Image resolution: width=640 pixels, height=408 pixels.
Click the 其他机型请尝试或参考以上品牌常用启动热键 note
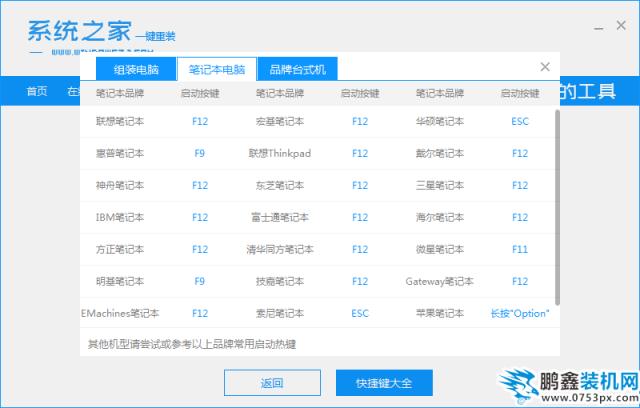(192, 344)
